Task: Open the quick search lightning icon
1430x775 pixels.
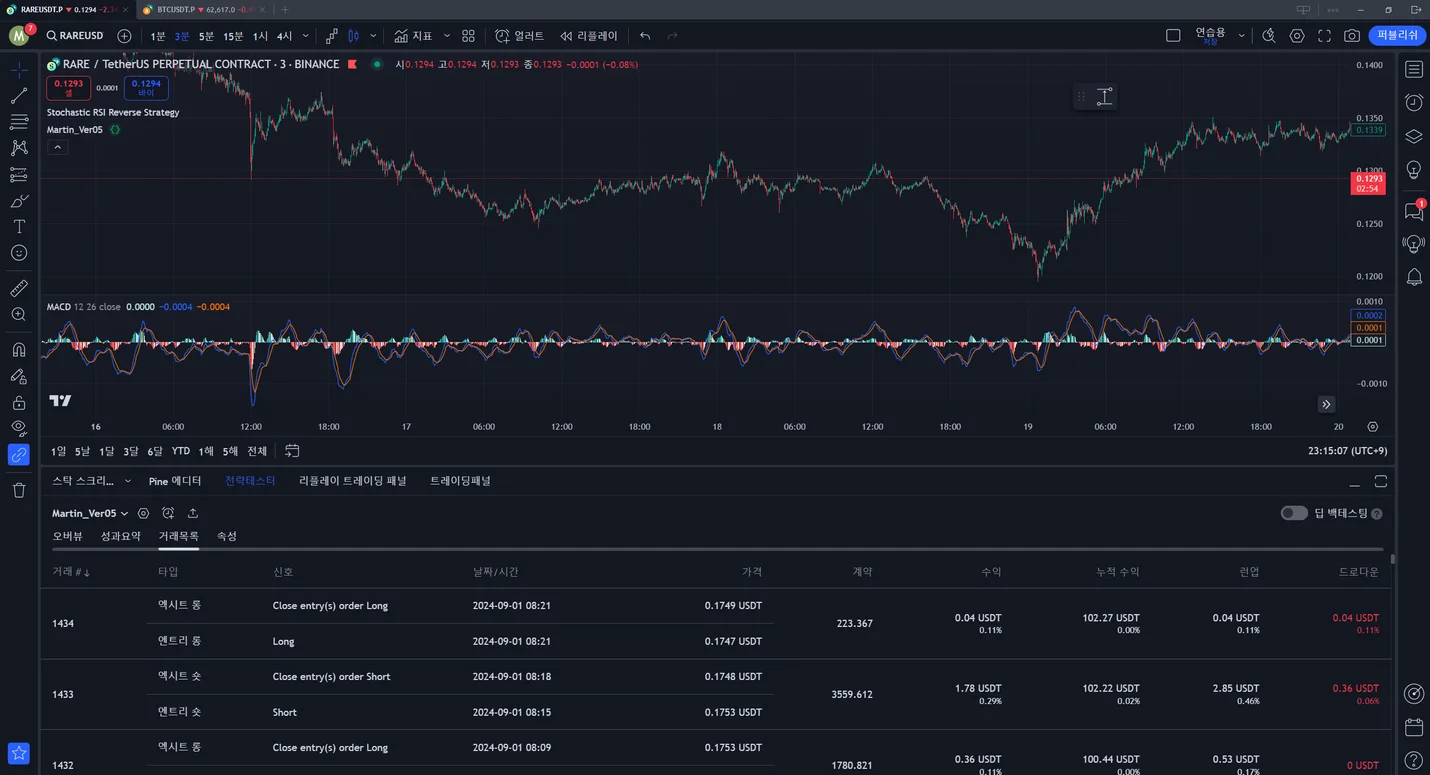Action: [x=1268, y=36]
